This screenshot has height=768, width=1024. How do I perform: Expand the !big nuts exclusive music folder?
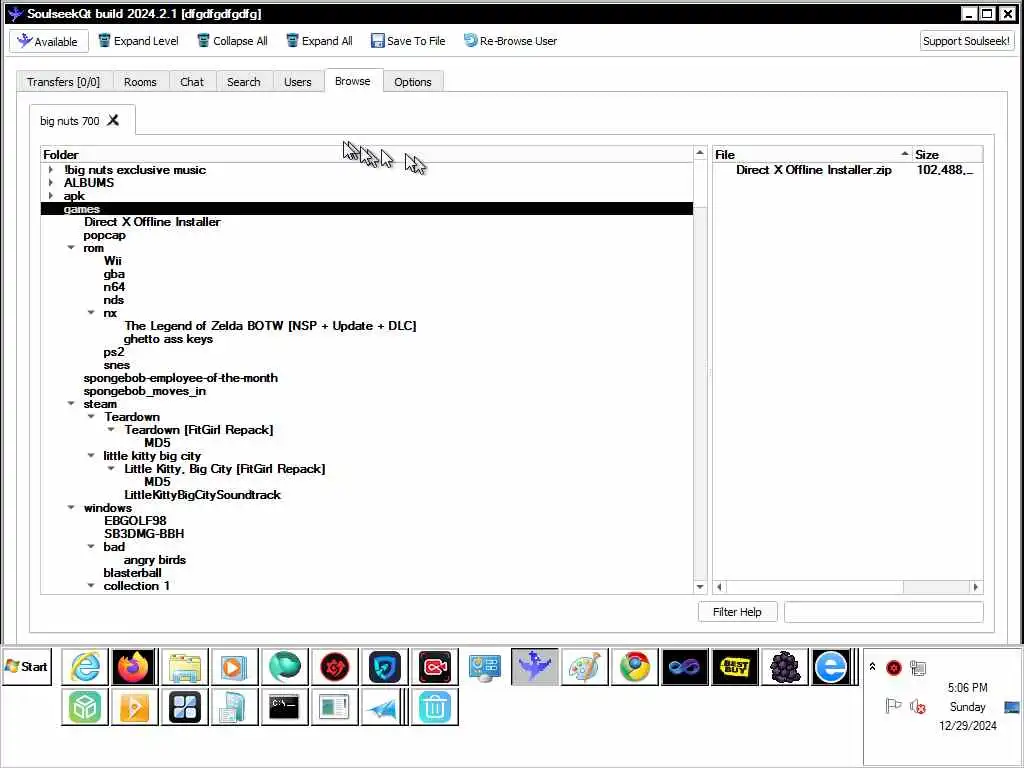pyautogui.click(x=51, y=170)
